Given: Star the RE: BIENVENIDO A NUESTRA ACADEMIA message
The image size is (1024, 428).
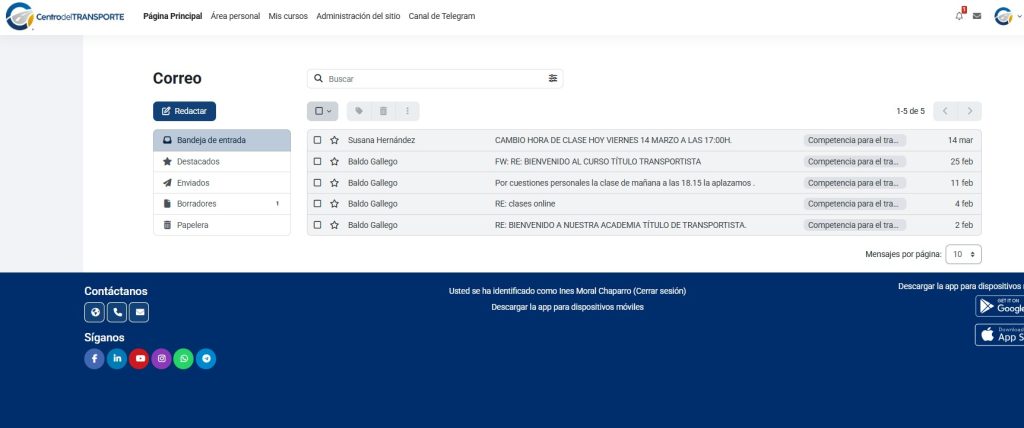Looking at the screenshot, I should pyautogui.click(x=334, y=225).
